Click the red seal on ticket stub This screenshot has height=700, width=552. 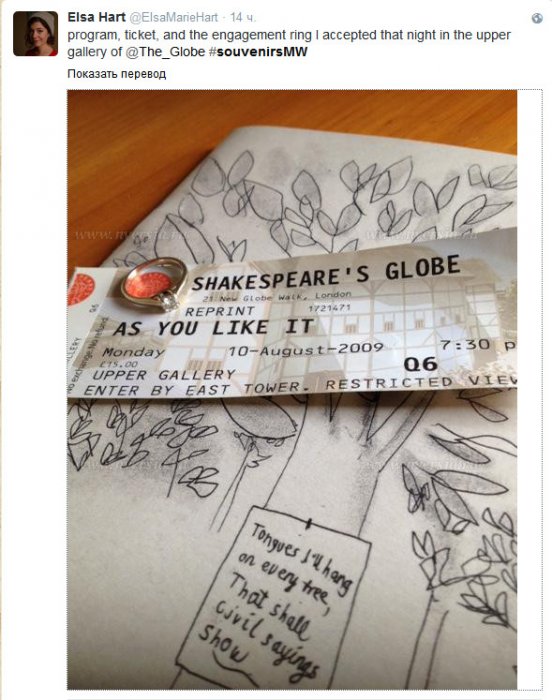pyautogui.click(x=81, y=290)
